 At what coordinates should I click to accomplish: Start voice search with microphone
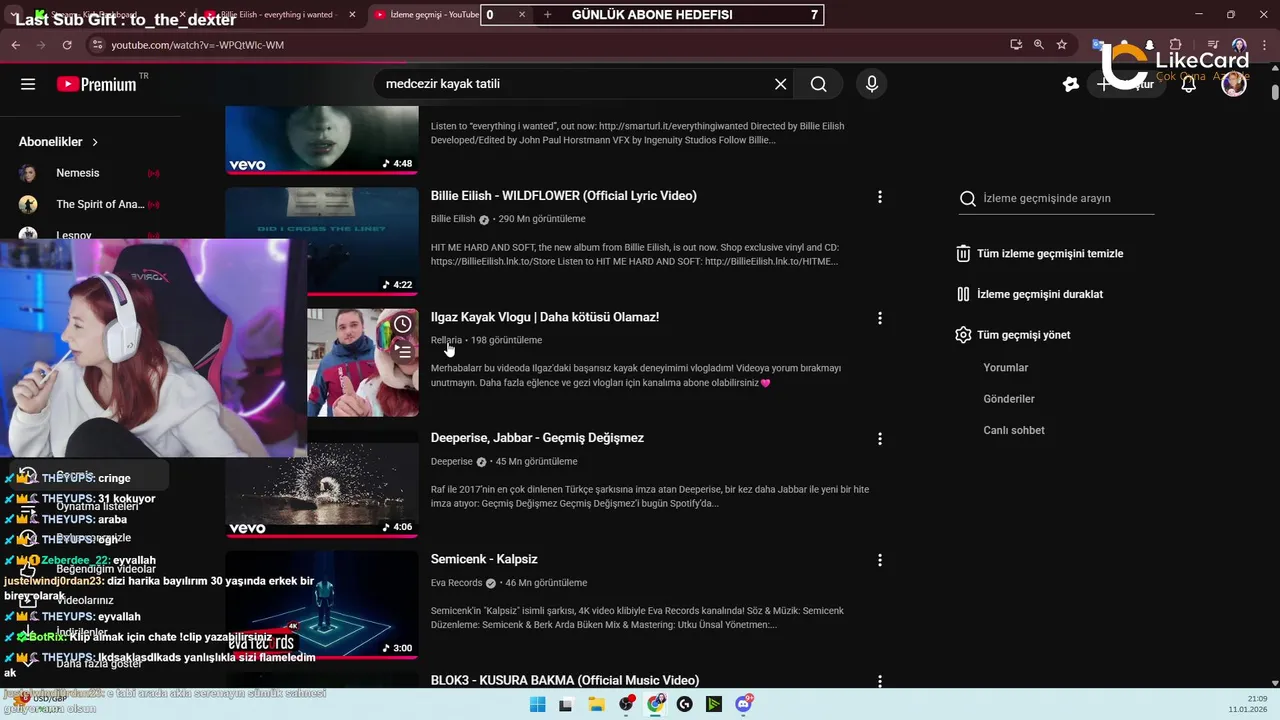[872, 84]
